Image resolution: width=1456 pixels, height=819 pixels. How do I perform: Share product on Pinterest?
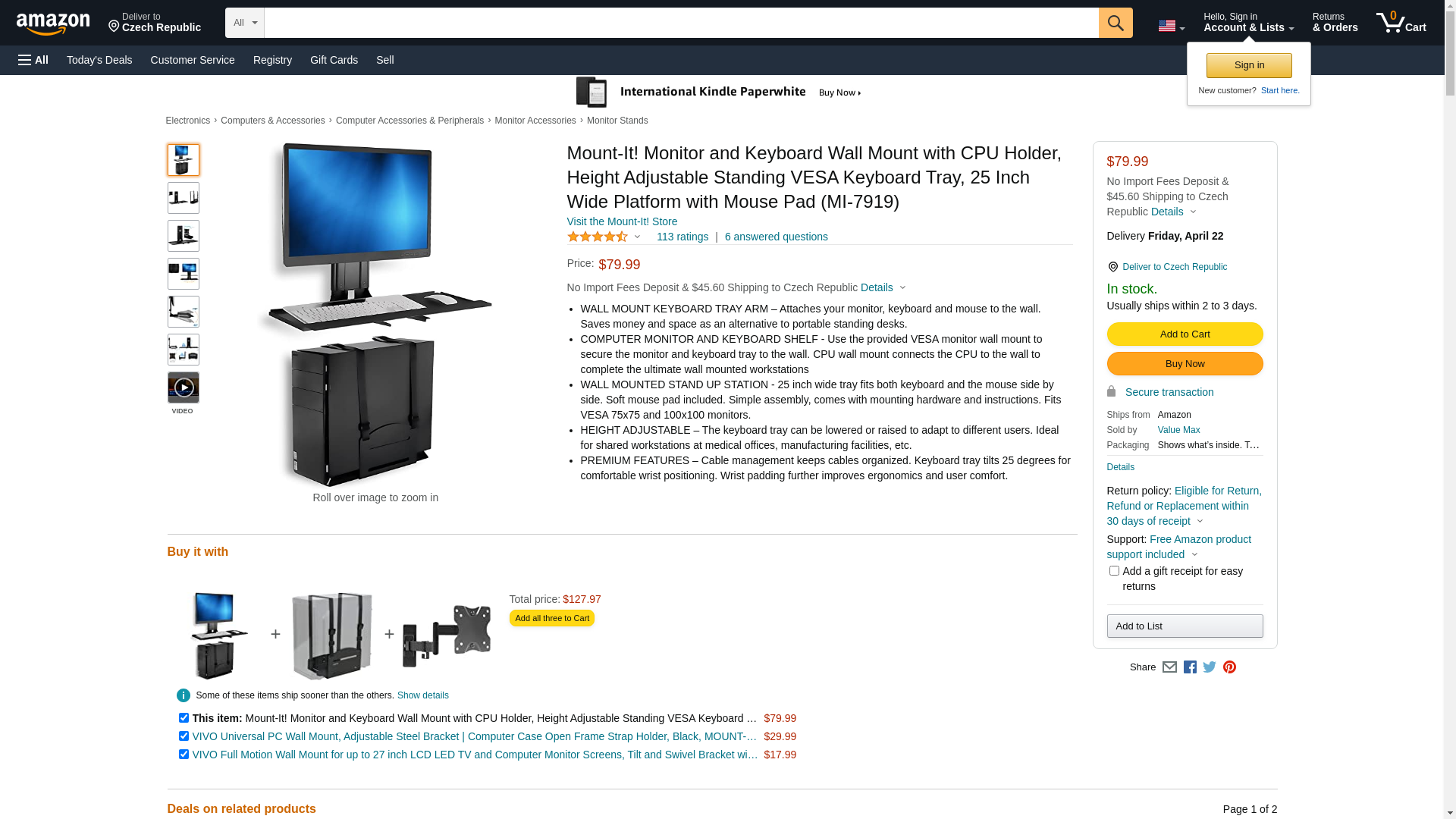click(x=1229, y=667)
